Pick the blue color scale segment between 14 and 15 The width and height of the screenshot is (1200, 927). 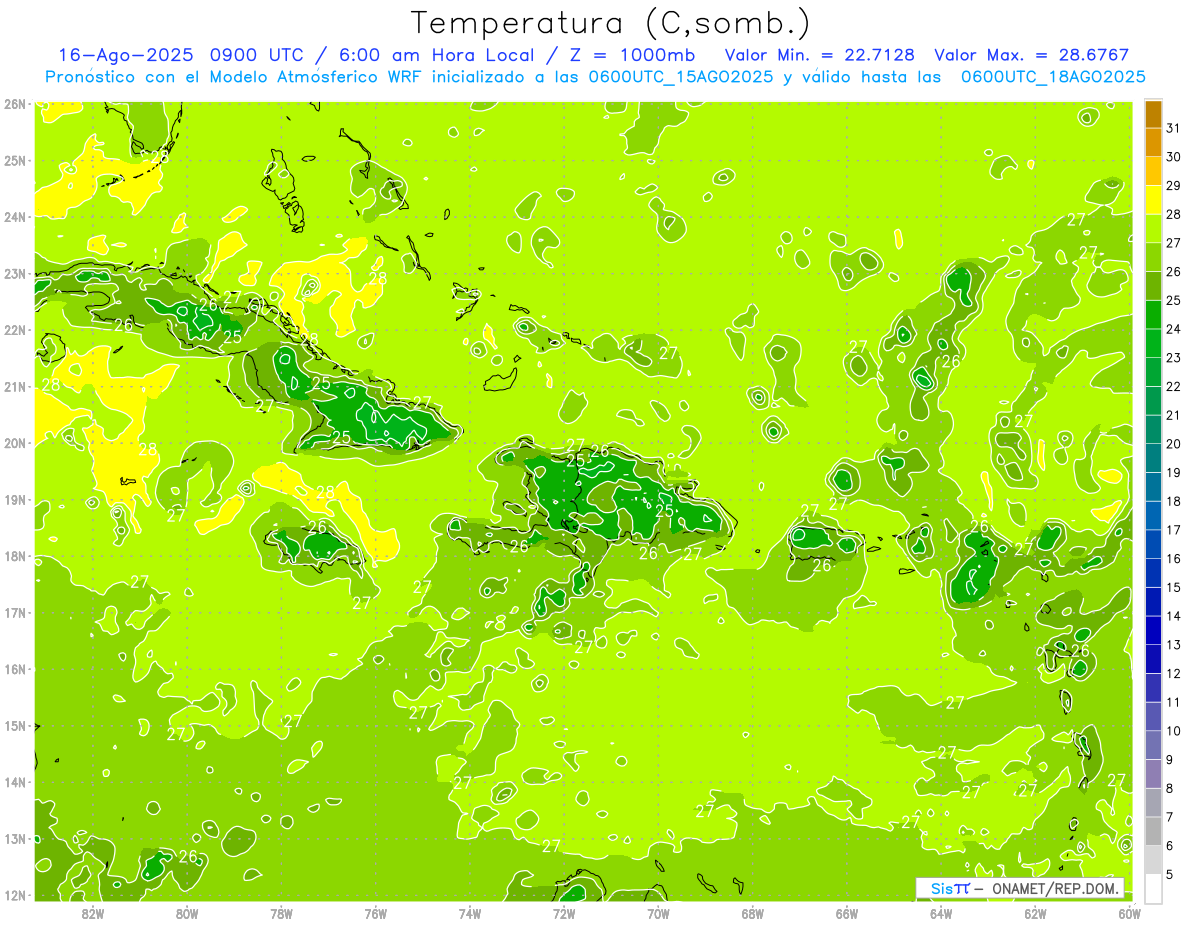pyautogui.click(x=1153, y=602)
